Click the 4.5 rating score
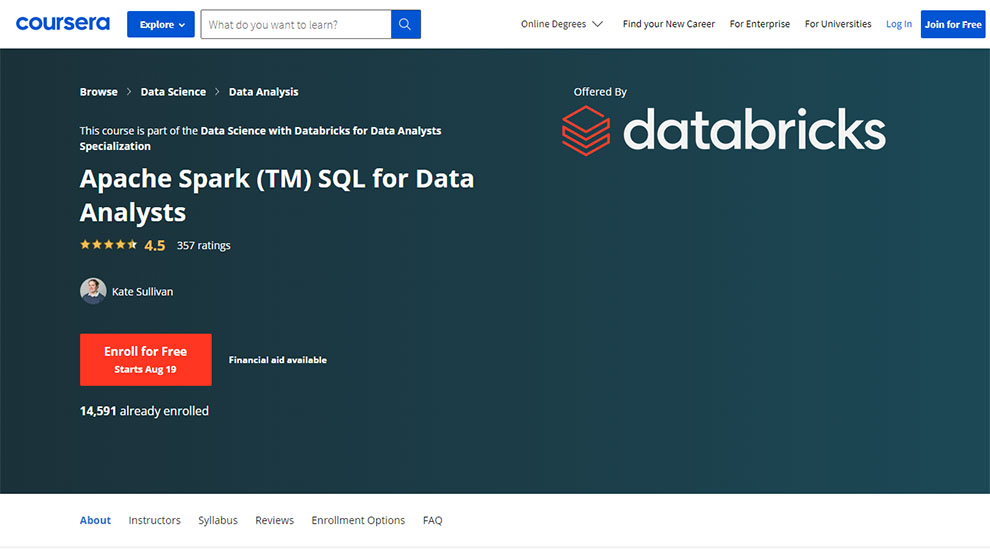This screenshot has height=549, width=990. (155, 245)
